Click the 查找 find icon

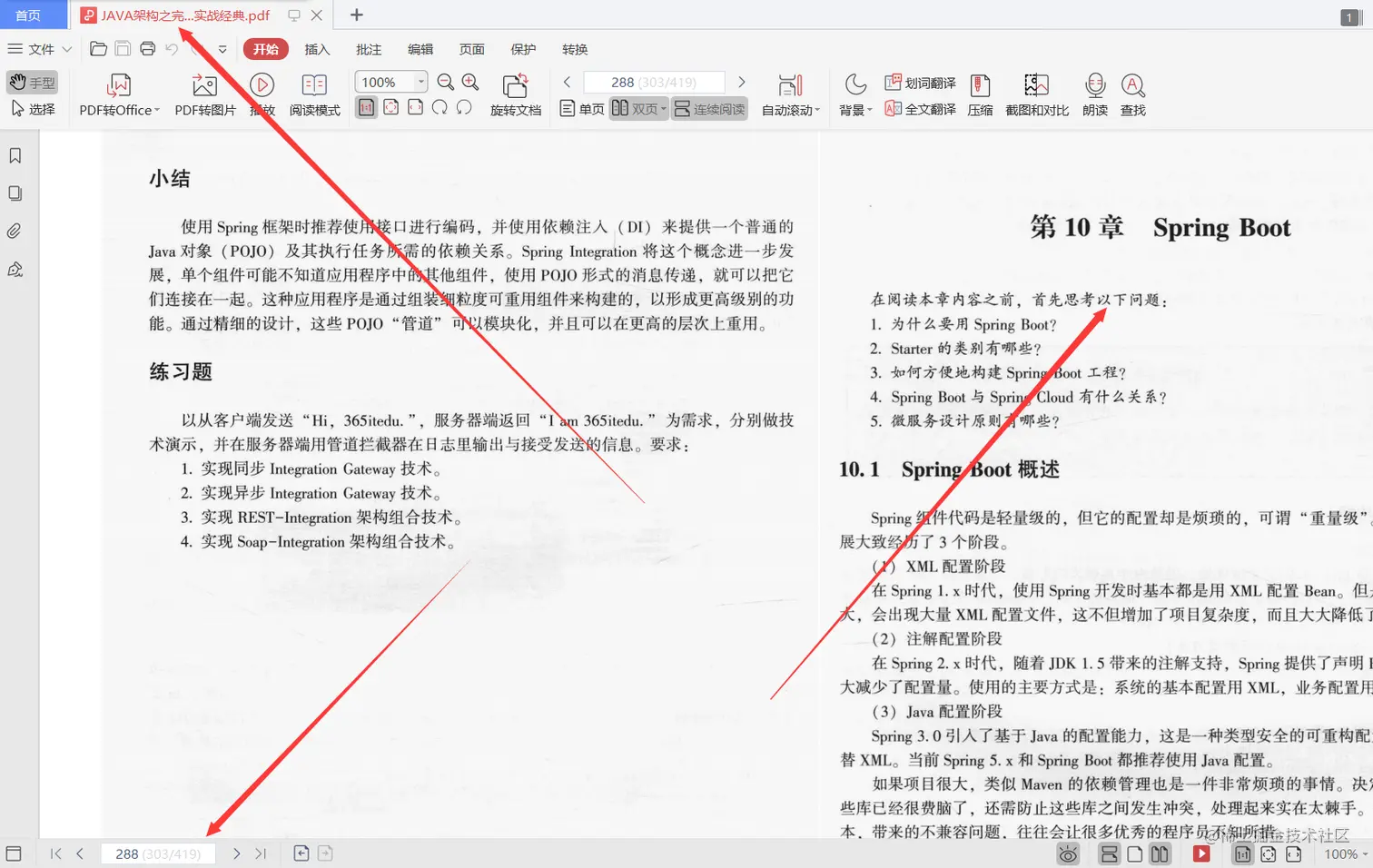pyautogui.click(x=1132, y=94)
